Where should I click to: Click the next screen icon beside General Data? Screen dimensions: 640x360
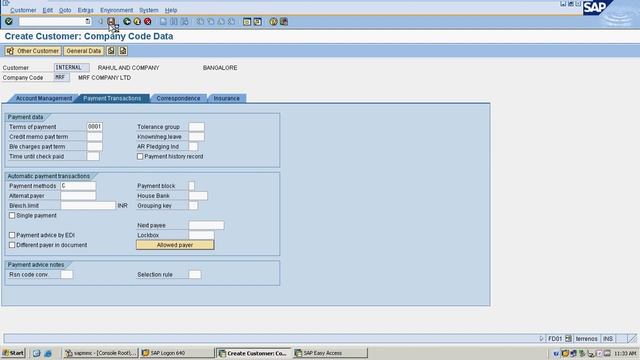123,51
